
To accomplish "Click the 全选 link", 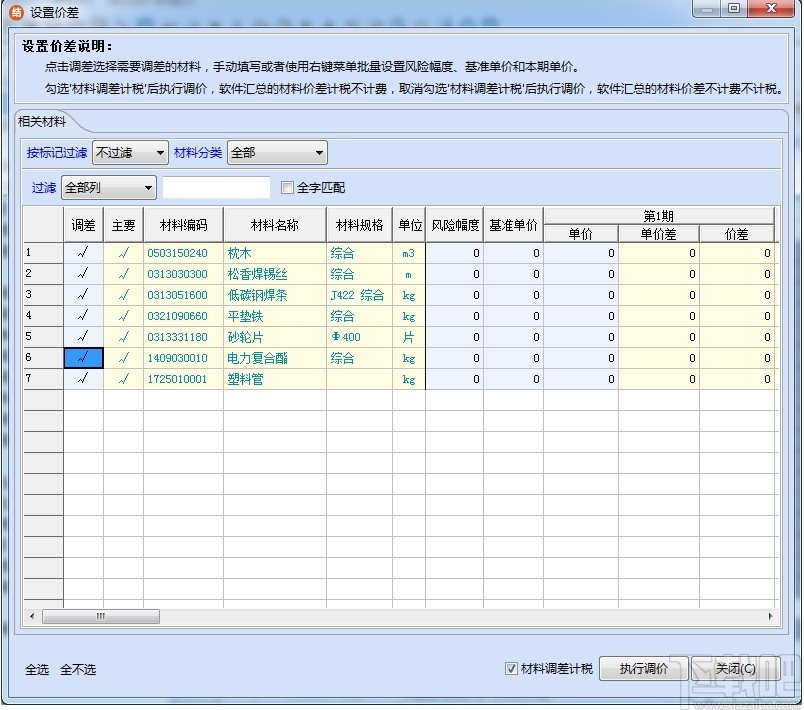I will (37, 670).
